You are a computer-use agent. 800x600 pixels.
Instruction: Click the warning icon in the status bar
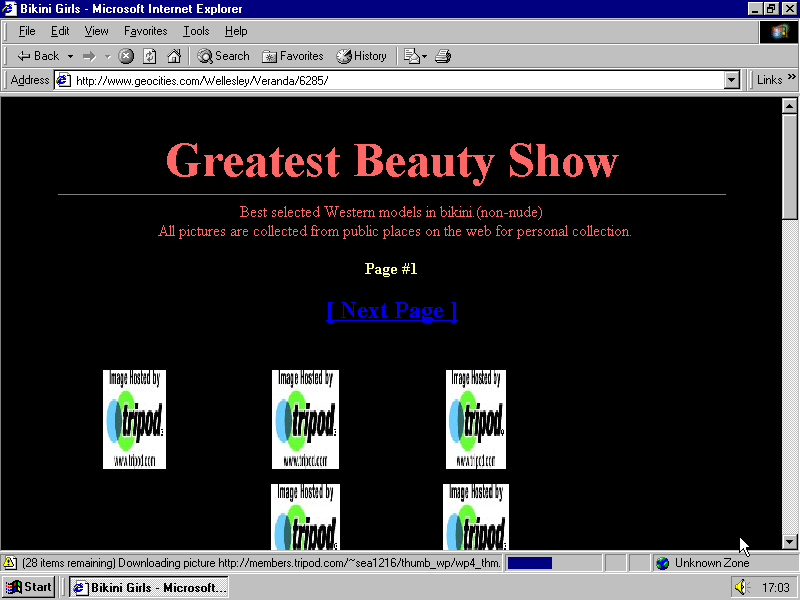pyautogui.click(x=9, y=563)
